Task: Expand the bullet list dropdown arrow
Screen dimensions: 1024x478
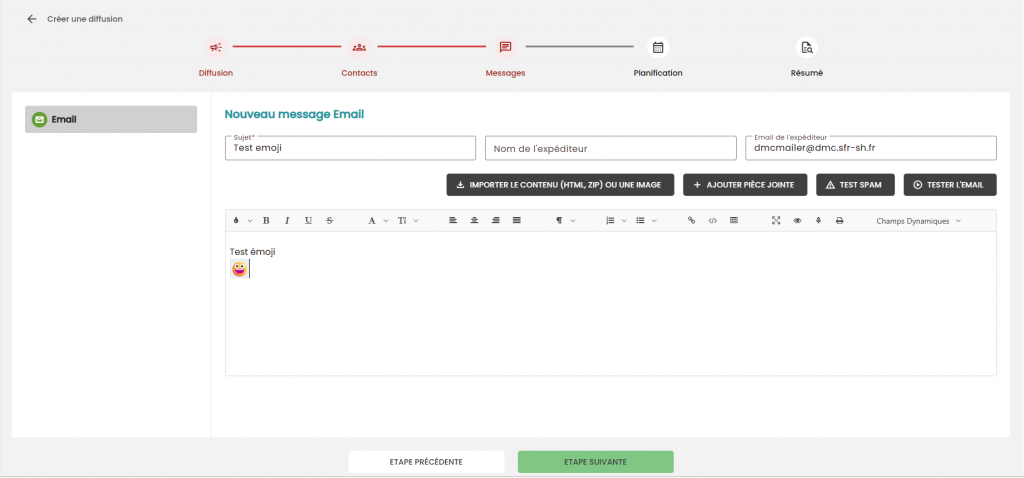Action: [654, 221]
